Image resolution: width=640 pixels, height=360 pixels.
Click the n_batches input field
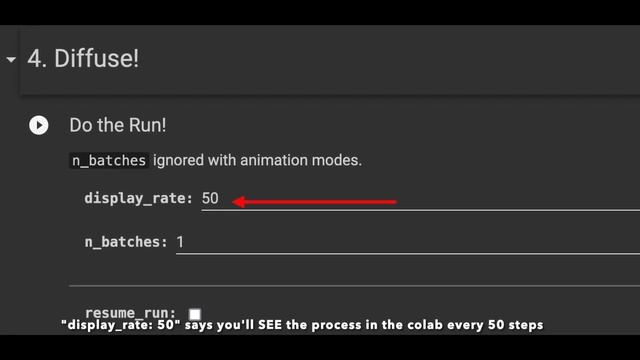coord(408,242)
